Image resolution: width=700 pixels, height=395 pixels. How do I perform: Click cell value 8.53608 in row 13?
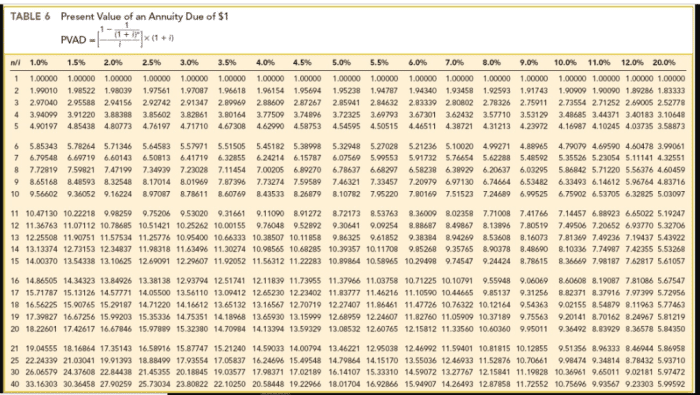click(x=496, y=237)
